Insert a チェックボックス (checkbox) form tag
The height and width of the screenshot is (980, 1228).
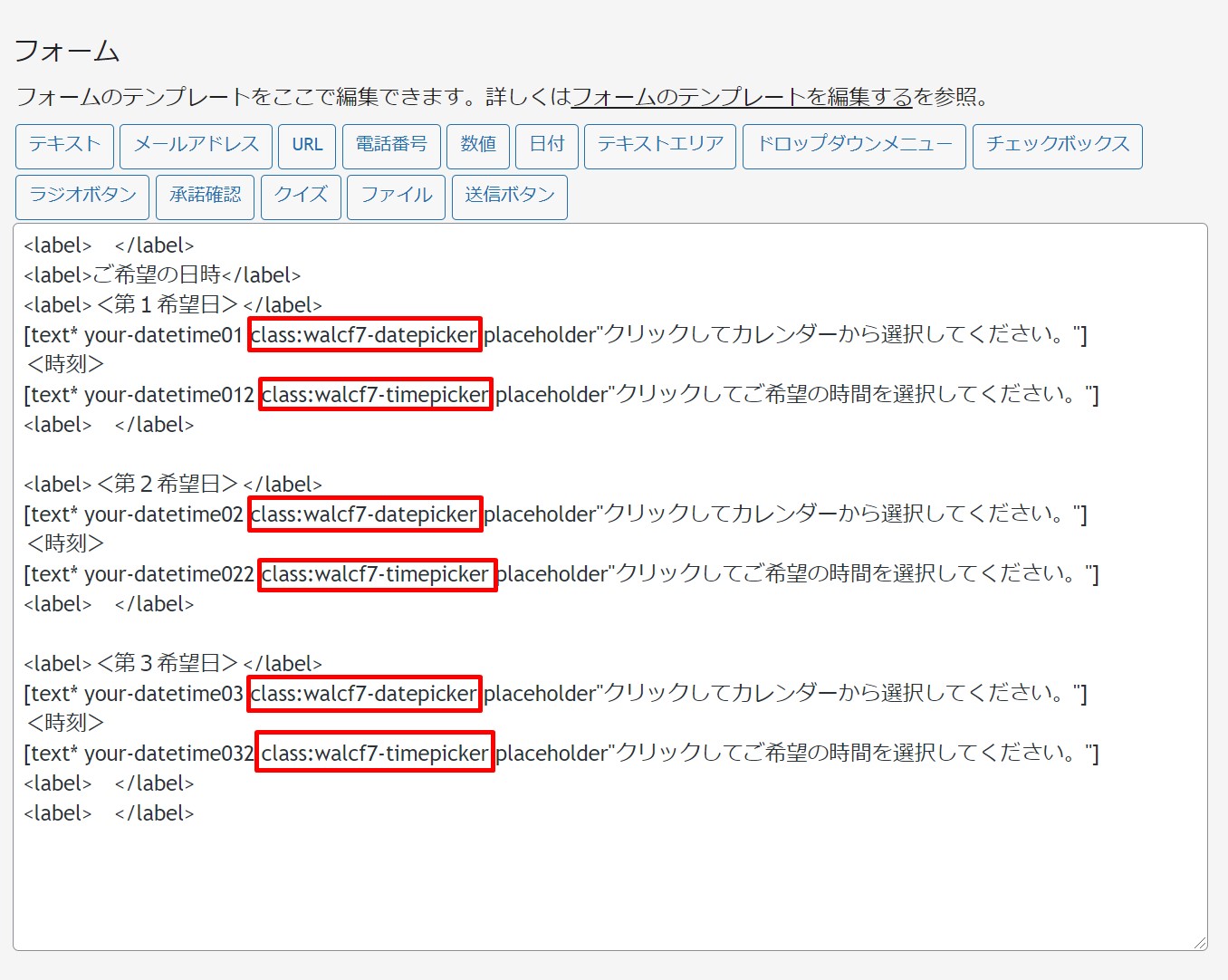1057,146
